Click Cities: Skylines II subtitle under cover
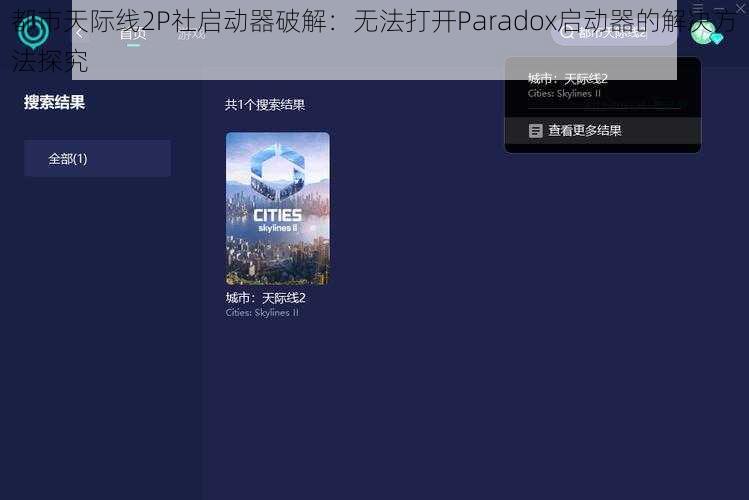The width and height of the screenshot is (749, 500). tap(262, 313)
